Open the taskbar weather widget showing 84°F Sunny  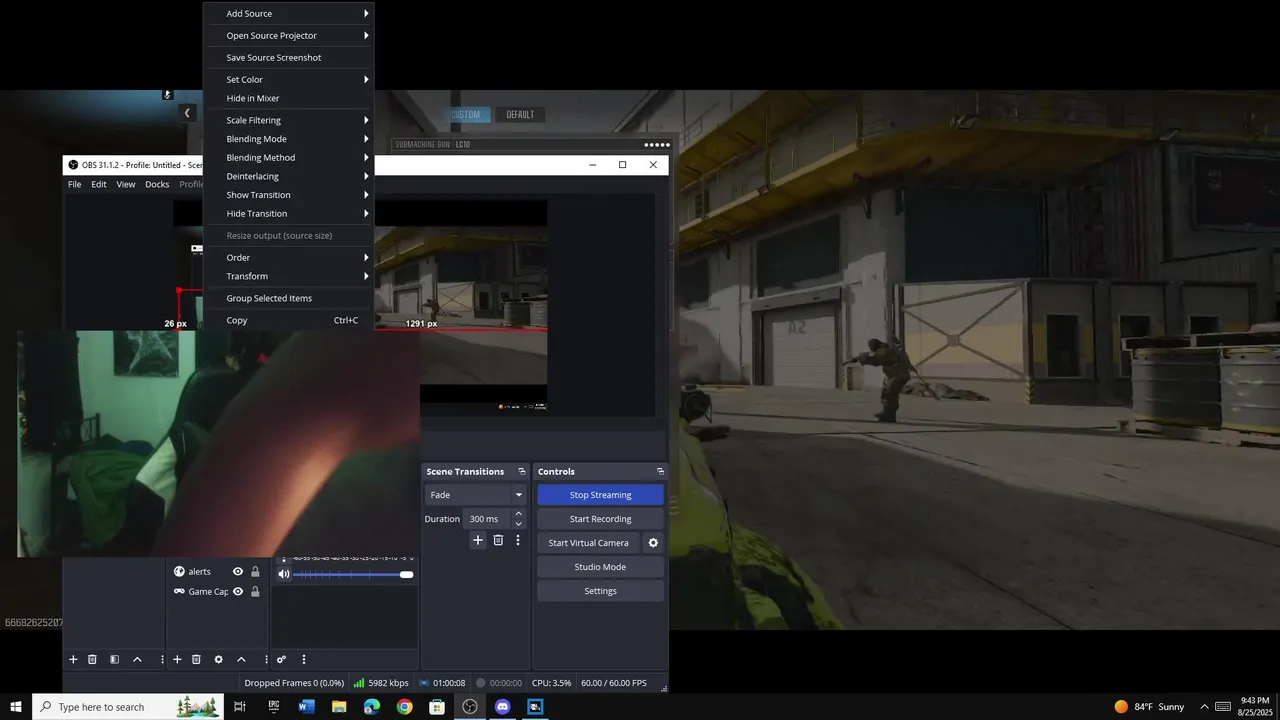tap(1150, 707)
